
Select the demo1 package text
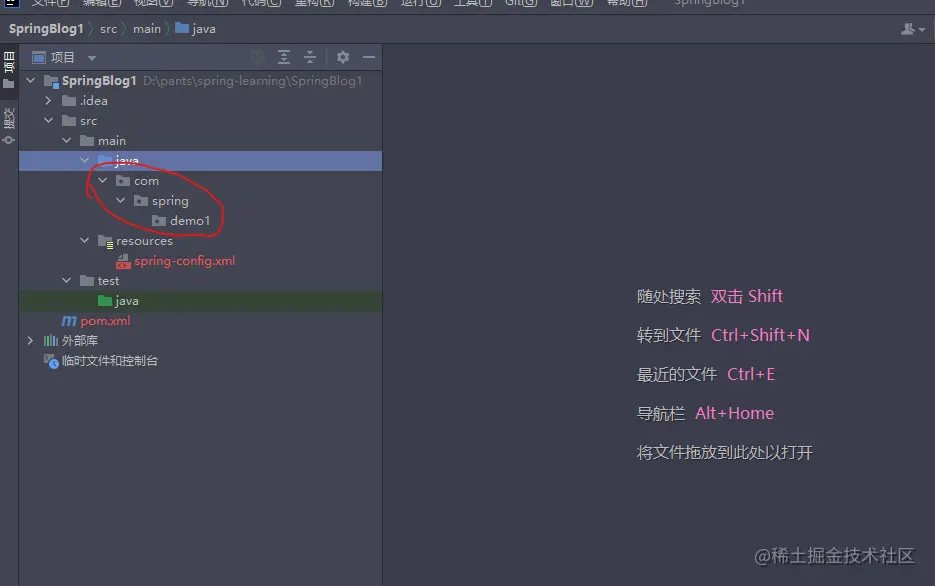[190, 221]
